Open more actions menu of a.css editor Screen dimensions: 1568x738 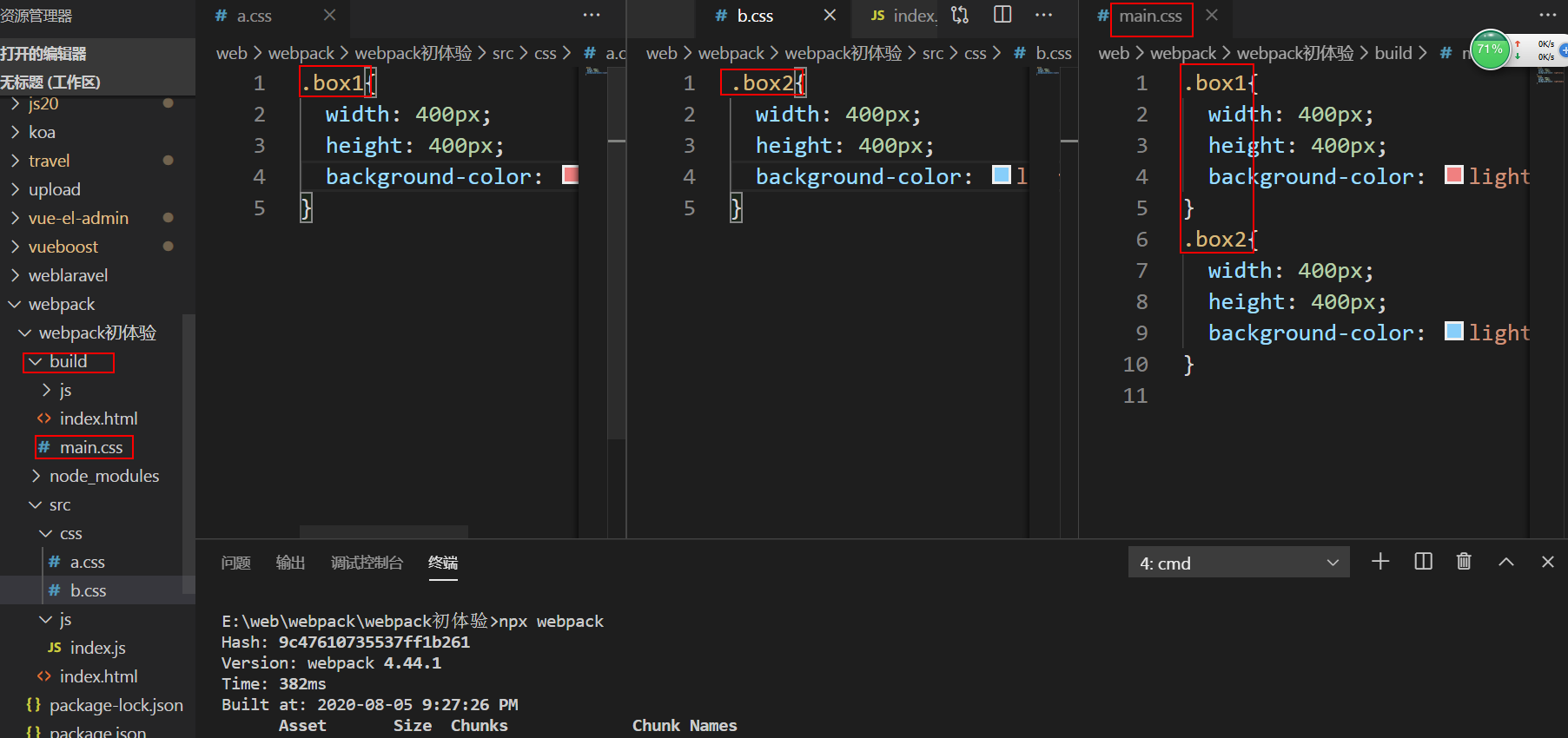[592, 15]
